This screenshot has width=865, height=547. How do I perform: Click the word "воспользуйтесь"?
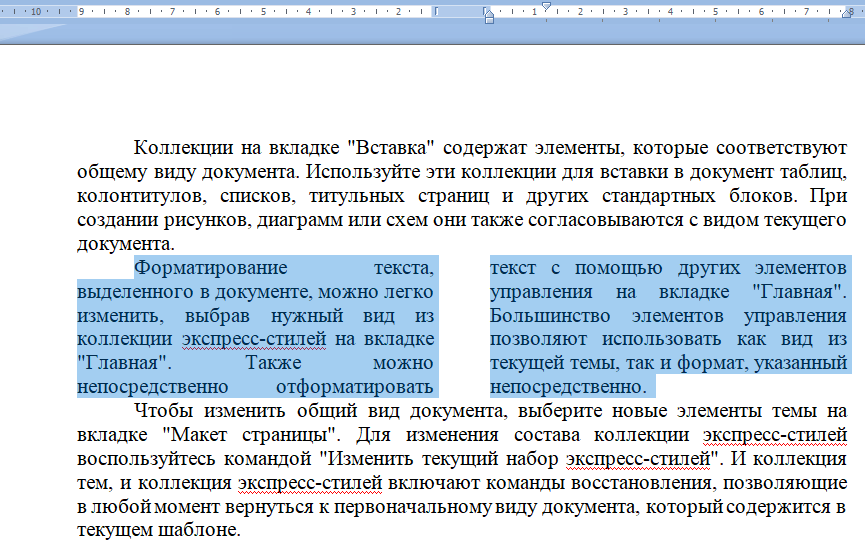(146, 459)
